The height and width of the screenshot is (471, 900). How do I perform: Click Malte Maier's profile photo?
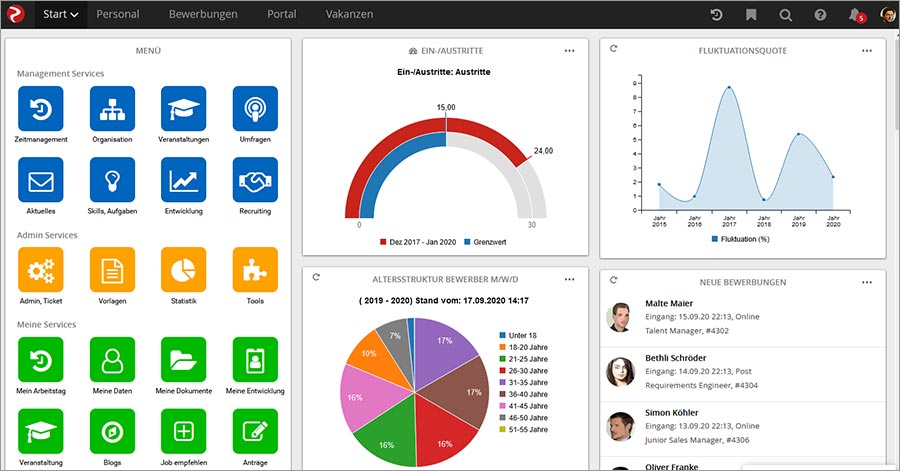point(620,317)
